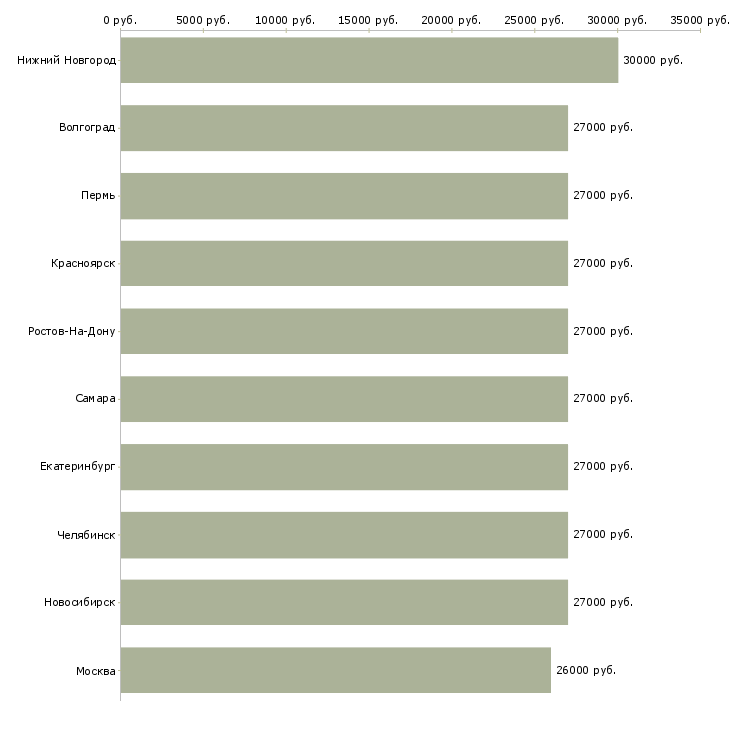This screenshot has width=730, height=730.
Task: Select the Москва bar
Action: tap(335, 670)
